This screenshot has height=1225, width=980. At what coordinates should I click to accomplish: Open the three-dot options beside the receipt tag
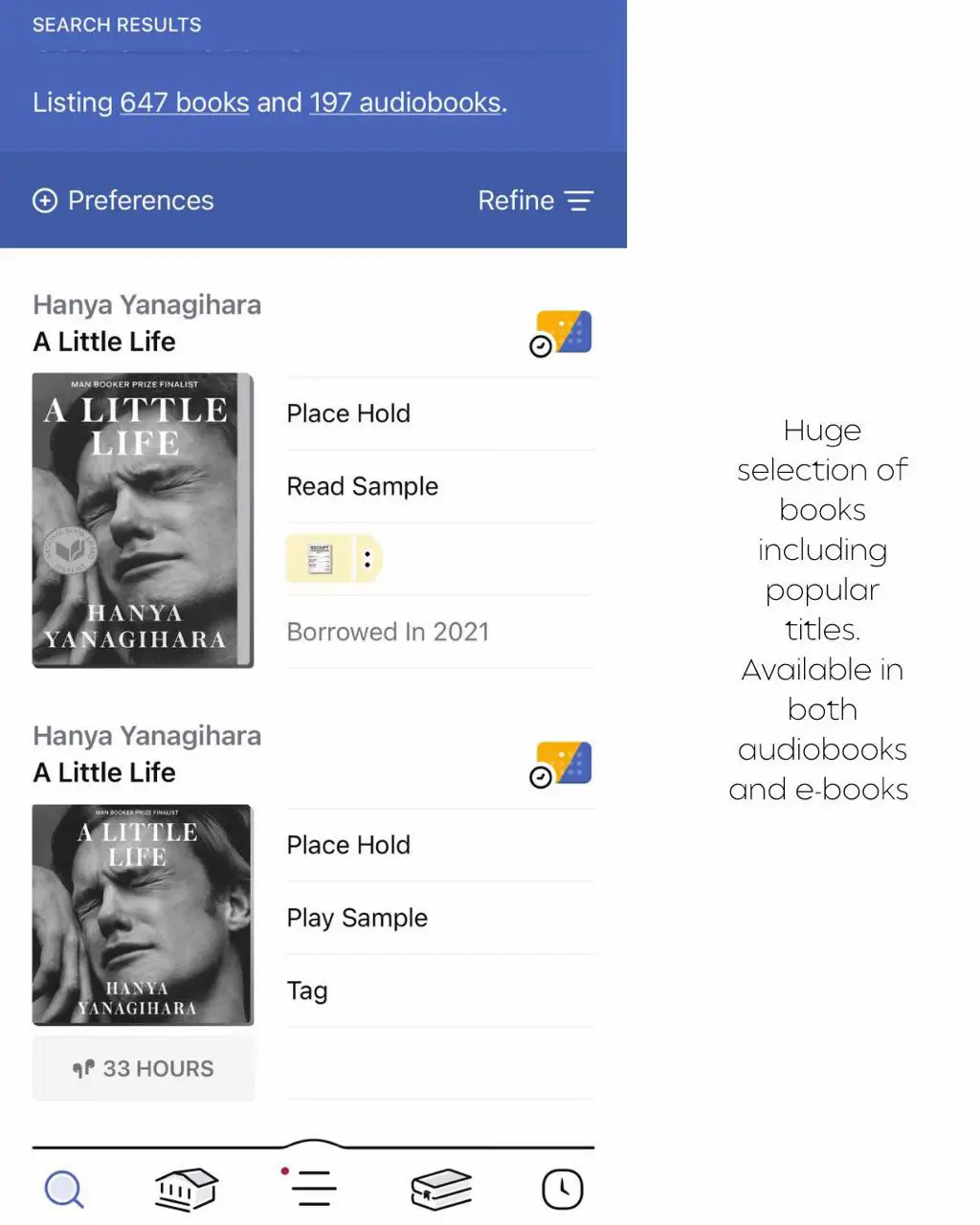point(367,559)
